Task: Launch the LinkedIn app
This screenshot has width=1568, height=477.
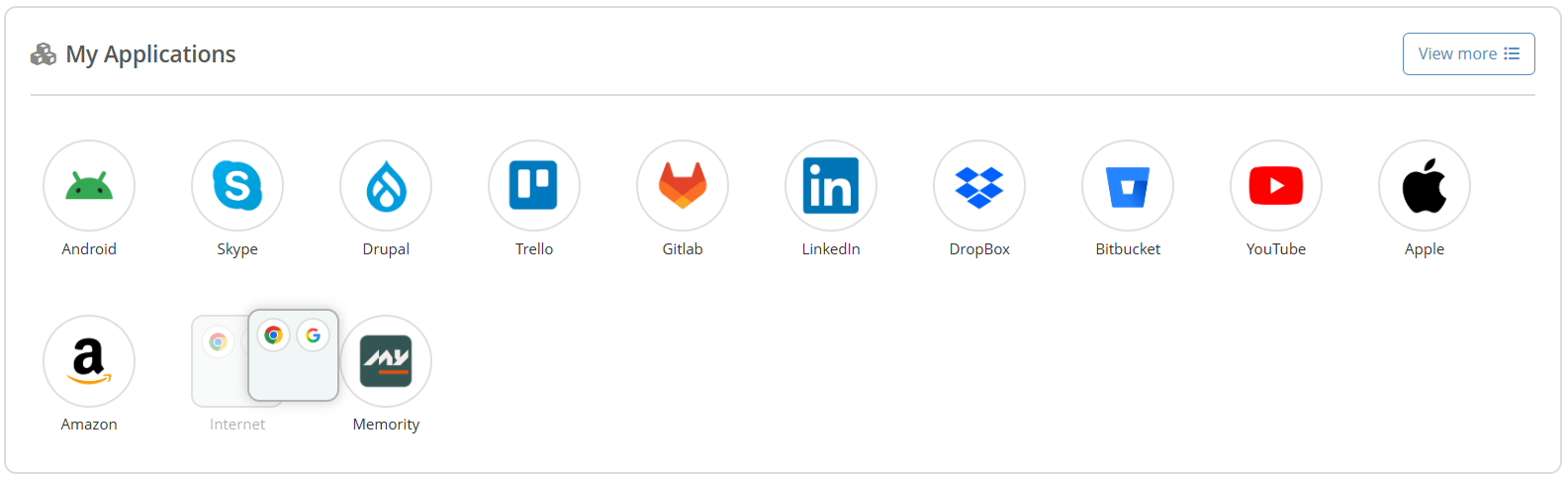Action: (831, 186)
